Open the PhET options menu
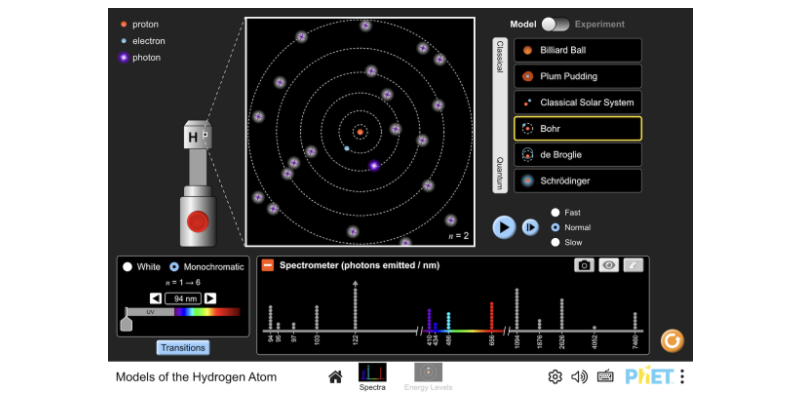The image size is (800, 400). click(x=682, y=377)
